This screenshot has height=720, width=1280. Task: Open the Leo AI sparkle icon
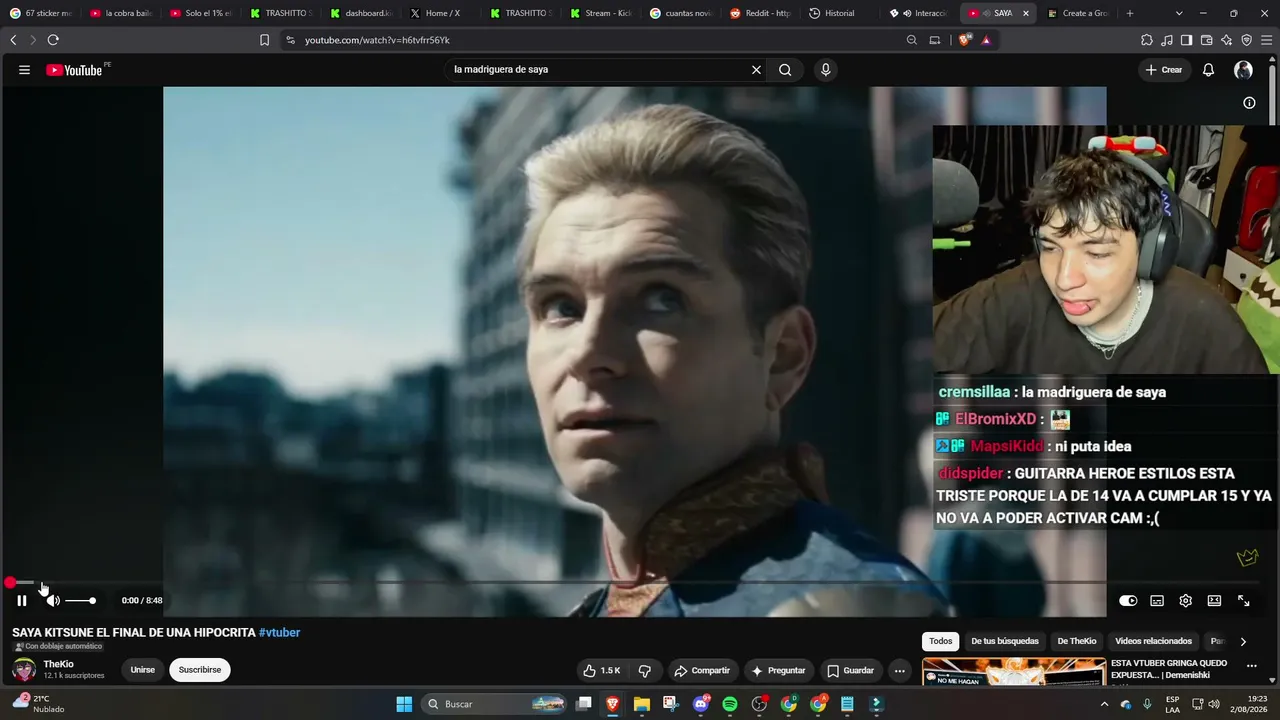(x=1227, y=40)
